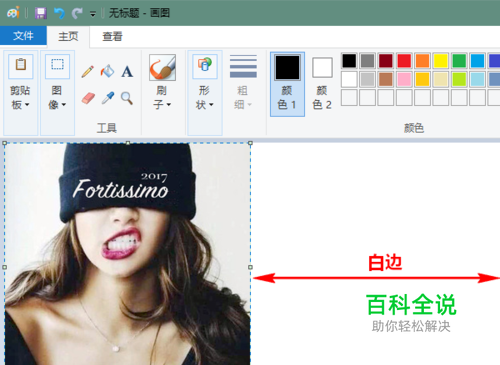Viewport: 500px width, 365px height.
Task: Pick the brown color swatch
Action: click(386, 79)
